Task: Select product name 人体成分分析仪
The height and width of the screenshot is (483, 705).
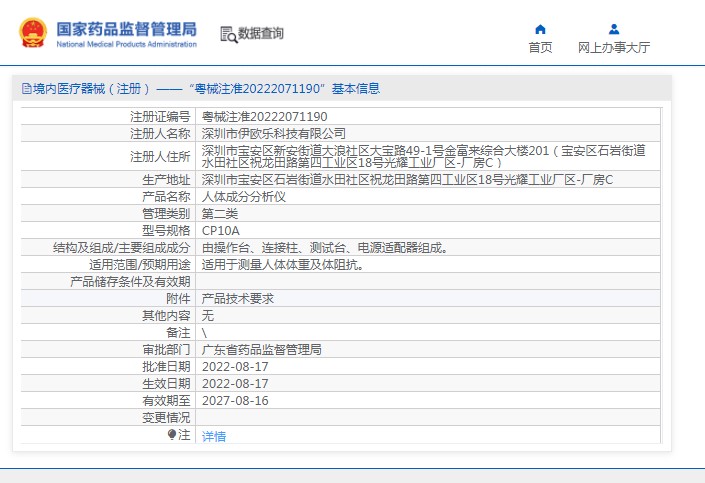Action: pos(244,197)
